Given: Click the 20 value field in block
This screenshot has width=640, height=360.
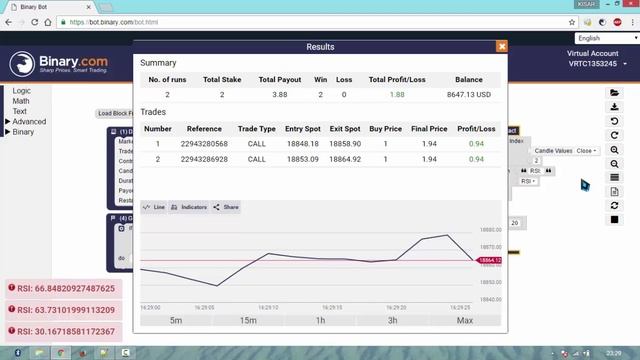Looking at the screenshot, I should point(515,223).
